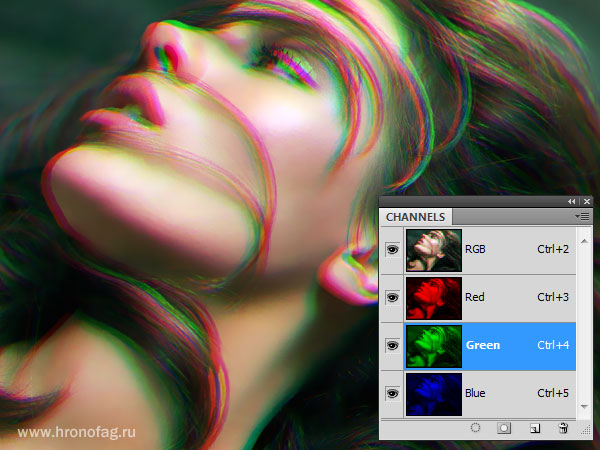Load channel as selection icon
The height and width of the screenshot is (450, 600).
475,427
